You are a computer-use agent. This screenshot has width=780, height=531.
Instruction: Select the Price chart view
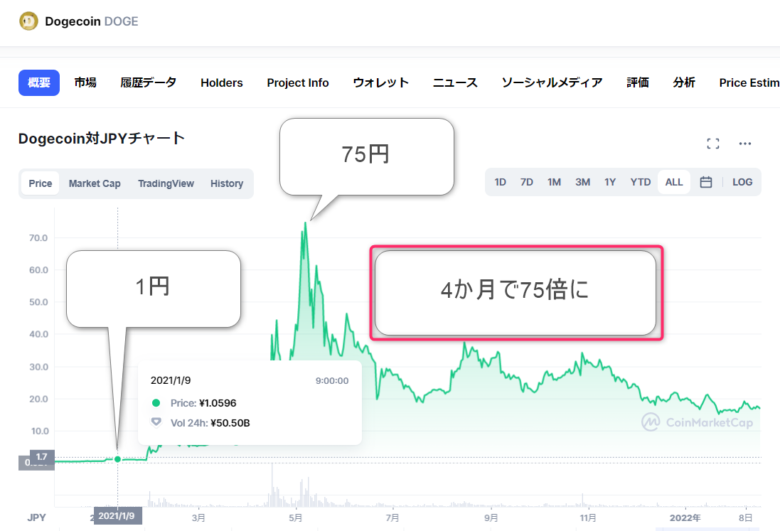[40, 184]
